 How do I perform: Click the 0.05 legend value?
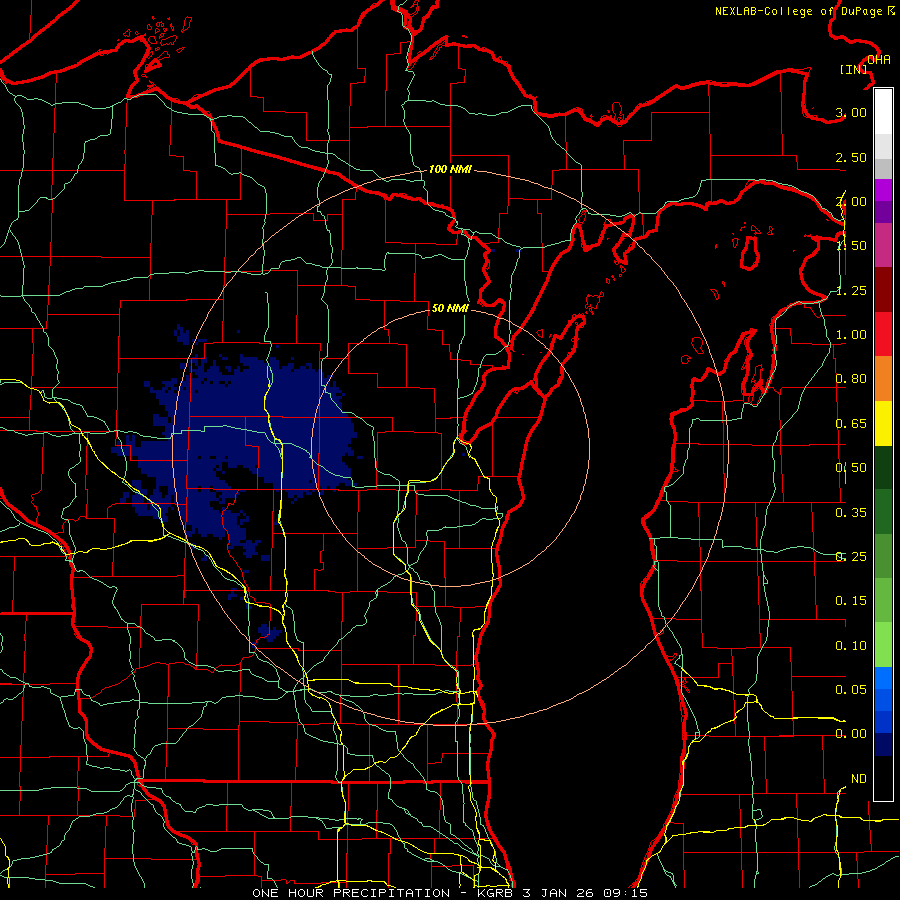851,689
